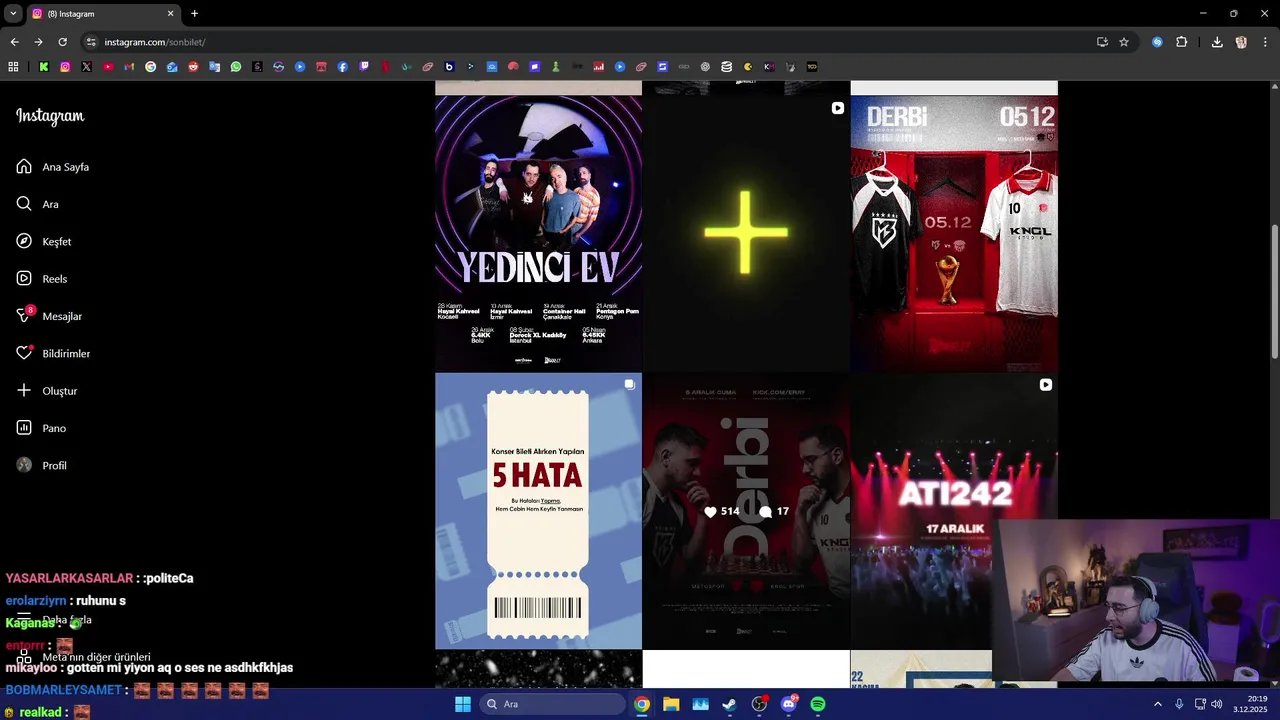
Task: Open the Chrome three-dot menu
Action: (x=1265, y=42)
